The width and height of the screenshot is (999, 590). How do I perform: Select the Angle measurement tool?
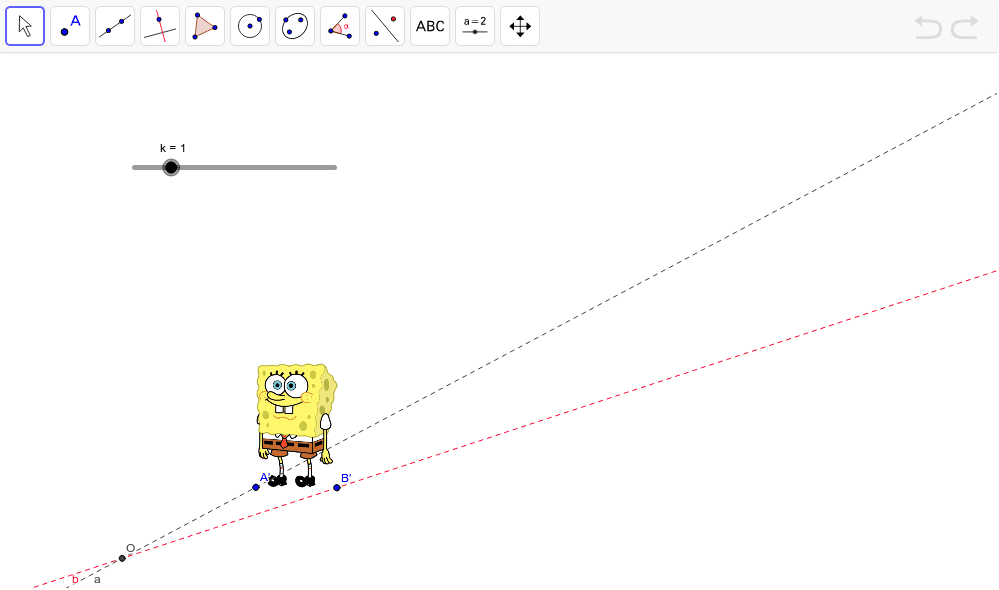click(340, 26)
